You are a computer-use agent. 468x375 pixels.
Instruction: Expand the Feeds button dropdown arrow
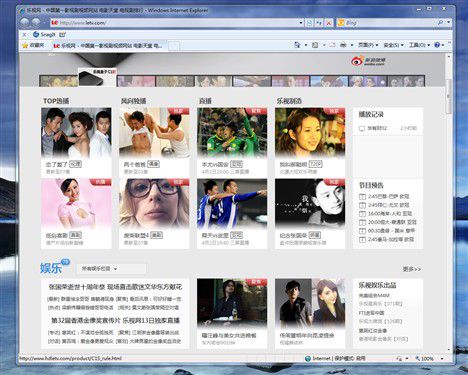[x=324, y=45]
